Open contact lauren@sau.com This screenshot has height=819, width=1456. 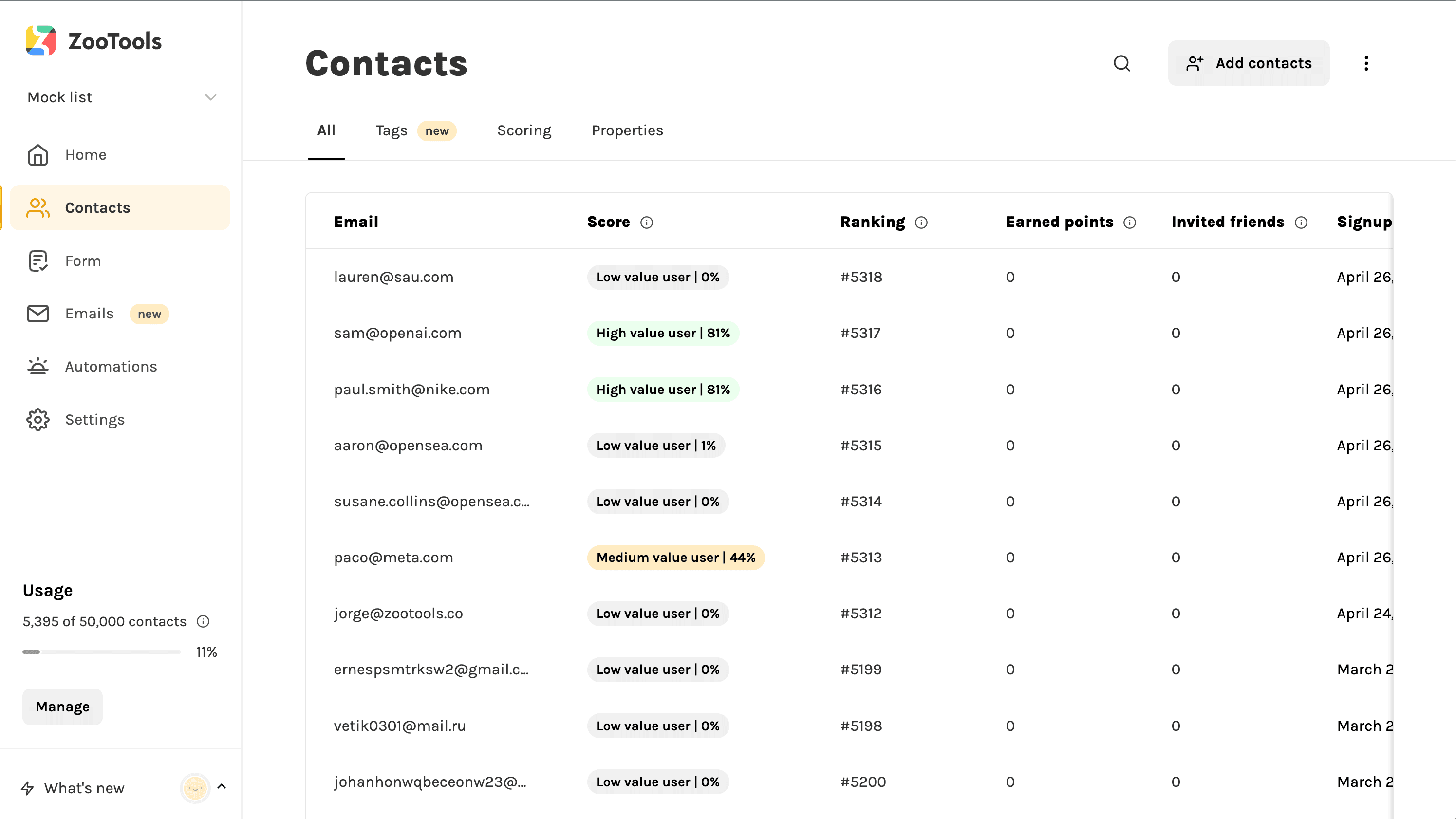coord(393,277)
